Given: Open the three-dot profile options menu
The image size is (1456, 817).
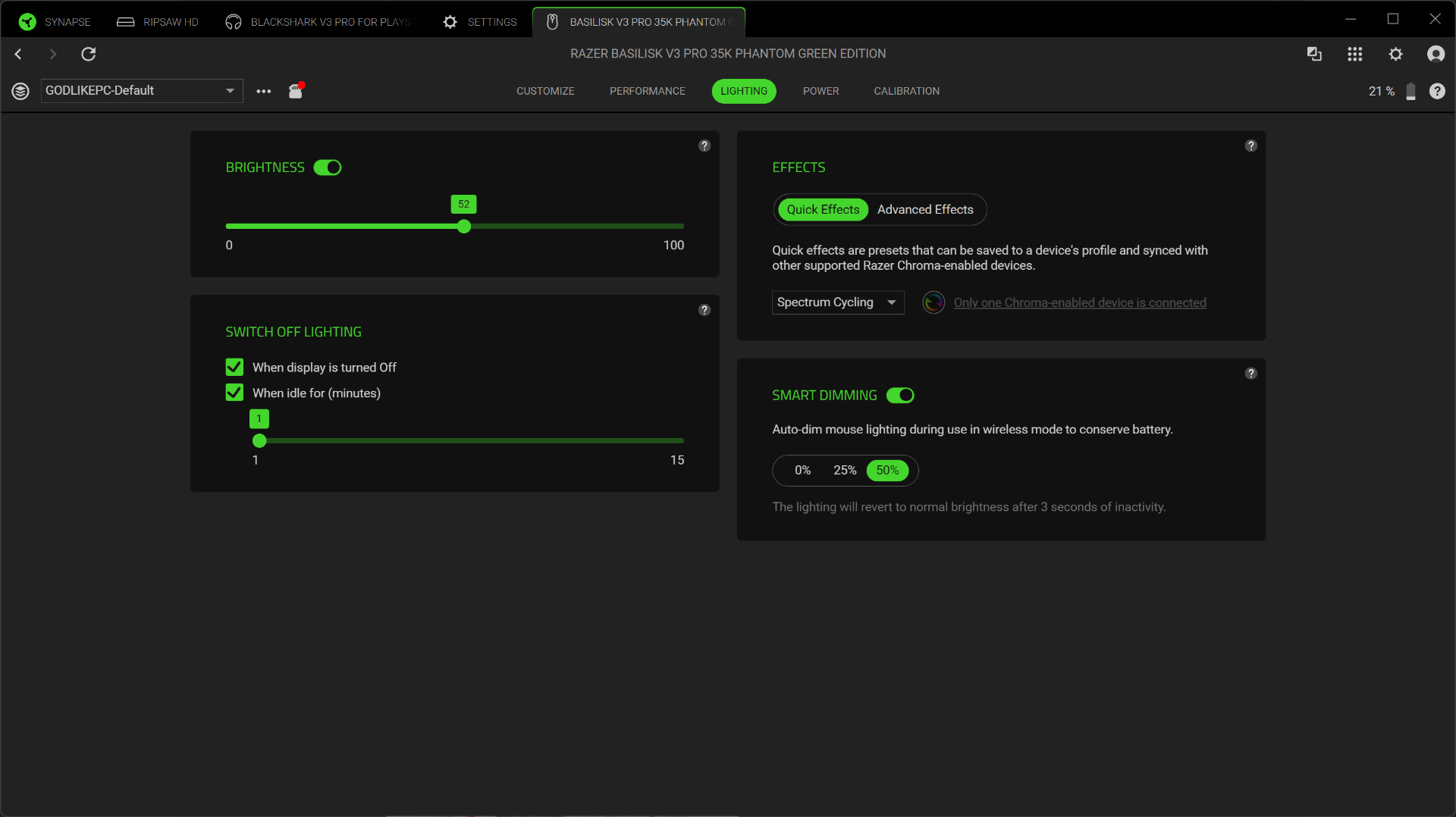Looking at the screenshot, I should coord(264,91).
